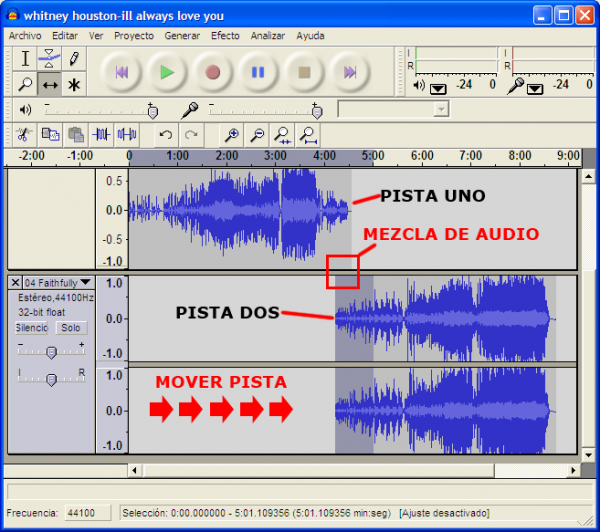Start playback with Play button
The width and height of the screenshot is (600, 532).
coord(167,72)
